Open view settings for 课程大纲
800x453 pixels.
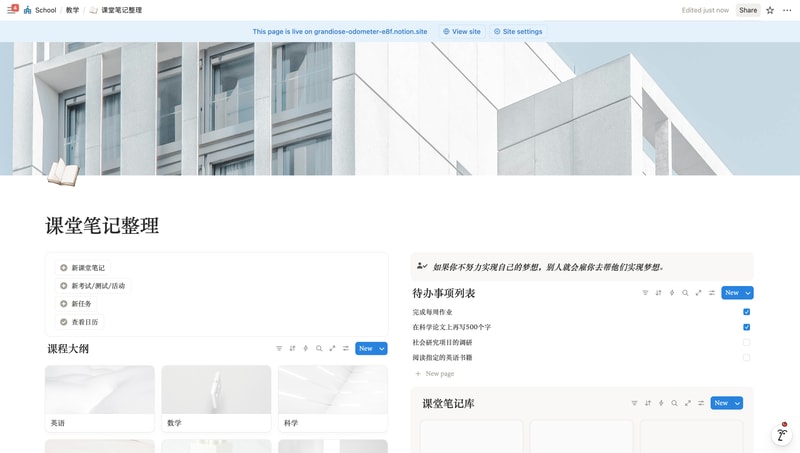click(345, 348)
